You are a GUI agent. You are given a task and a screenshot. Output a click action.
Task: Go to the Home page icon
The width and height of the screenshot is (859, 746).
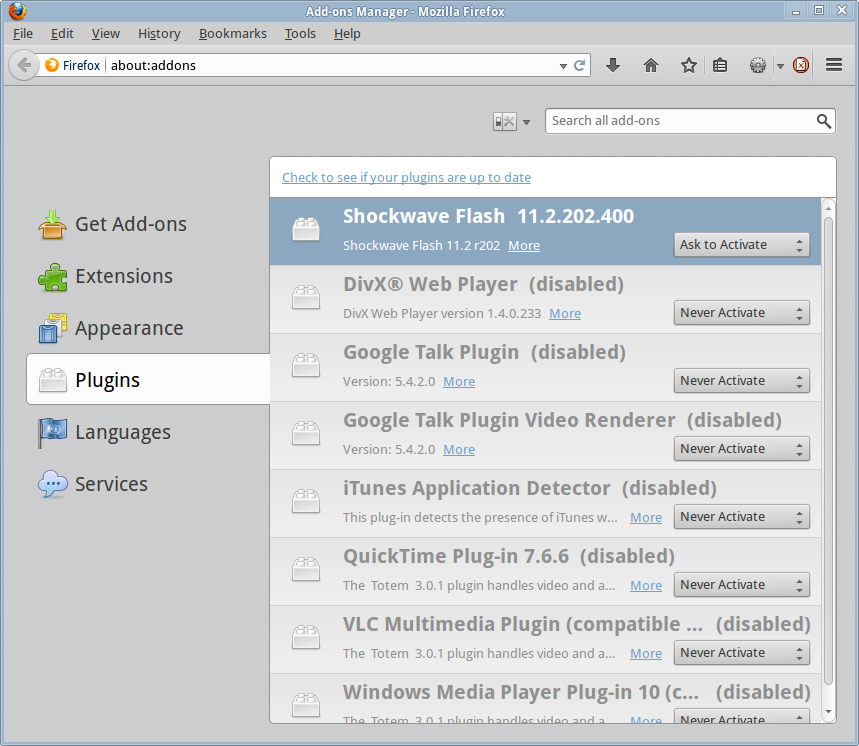click(x=651, y=66)
